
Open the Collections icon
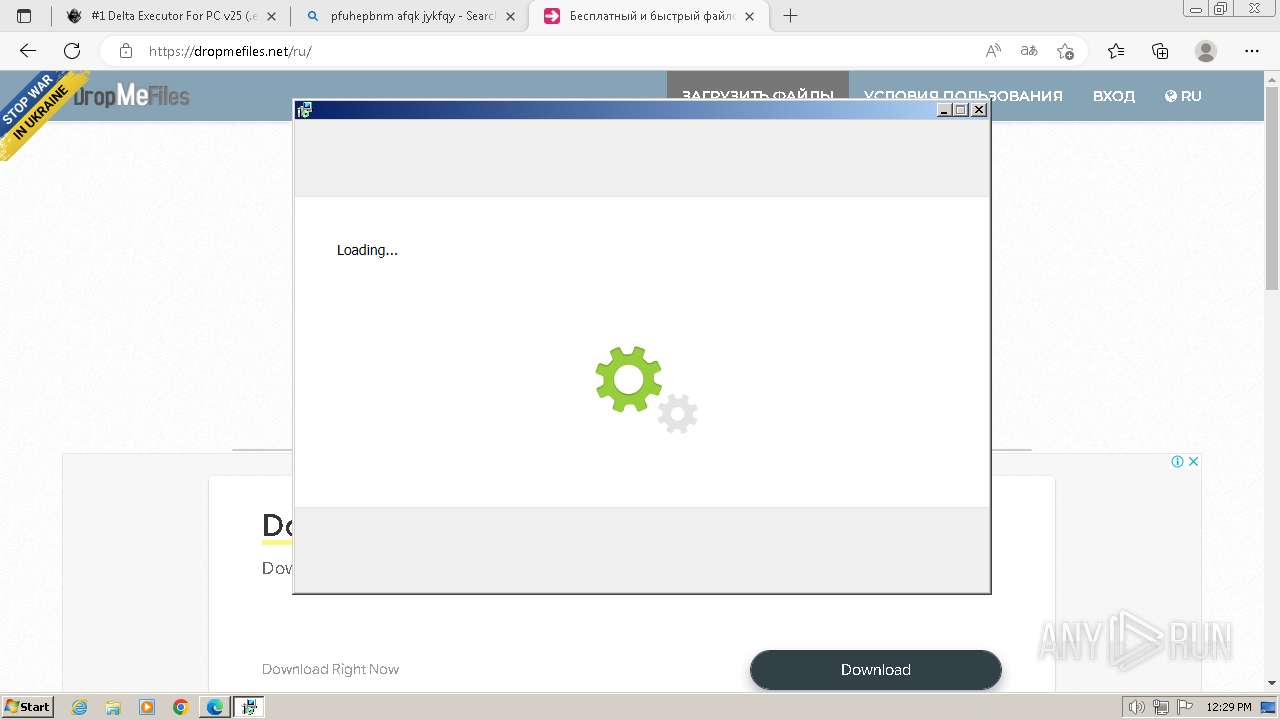1160,51
